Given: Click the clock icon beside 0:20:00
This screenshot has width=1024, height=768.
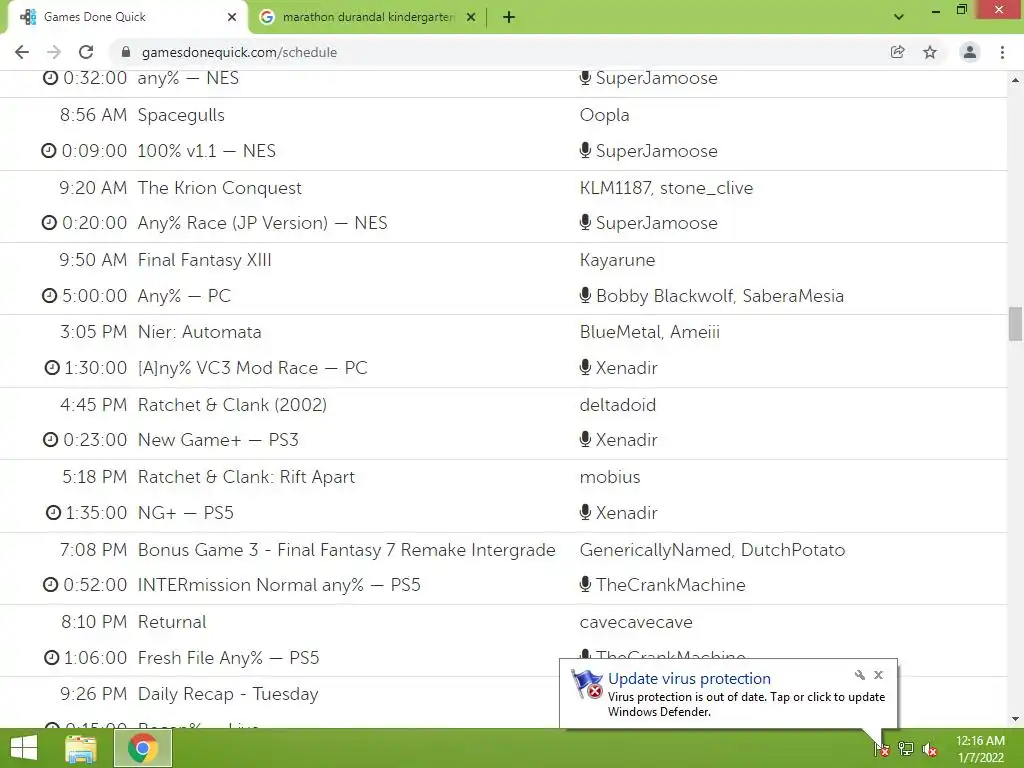Looking at the screenshot, I should pos(49,223).
